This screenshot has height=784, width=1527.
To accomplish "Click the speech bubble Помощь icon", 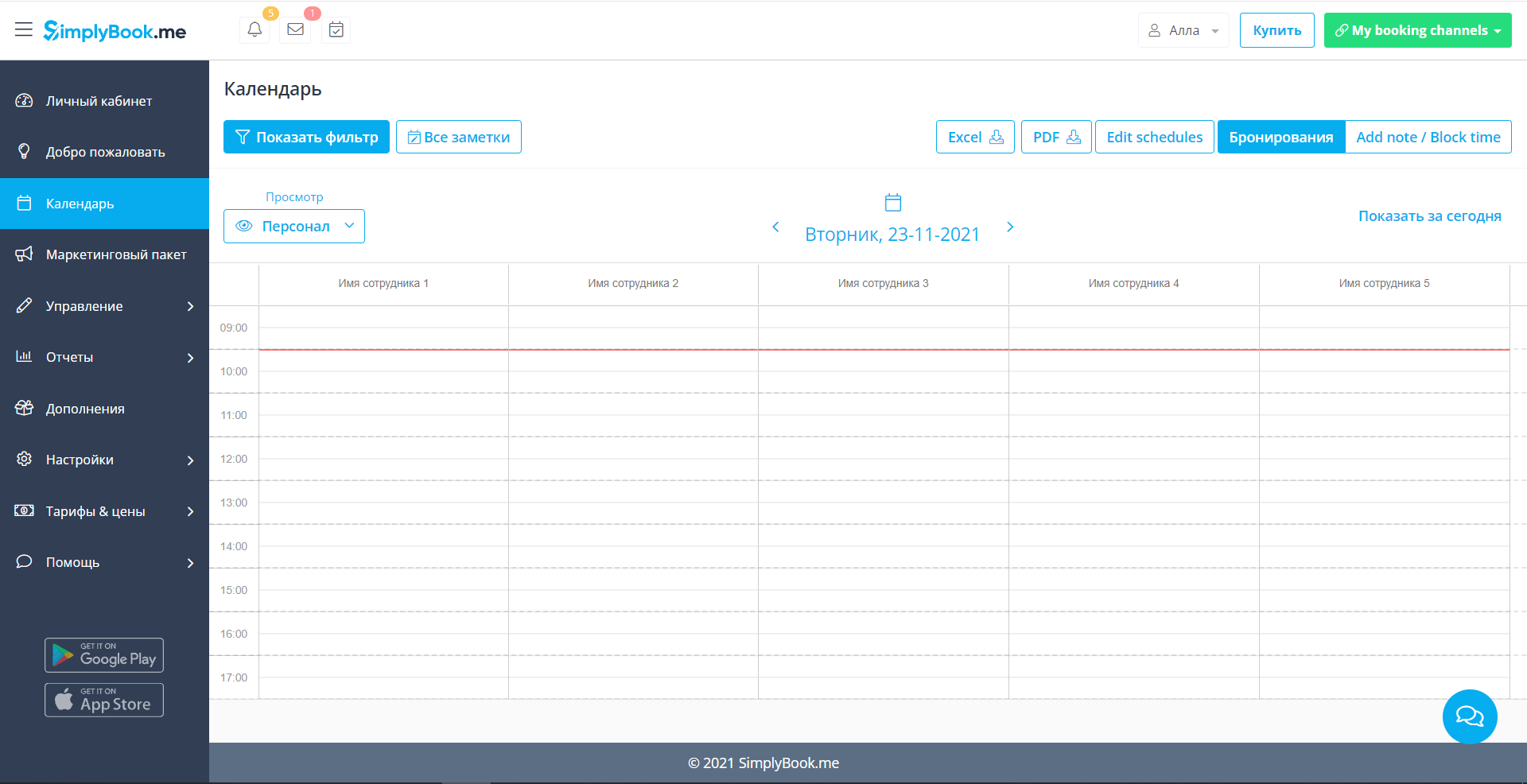I will (24, 561).
